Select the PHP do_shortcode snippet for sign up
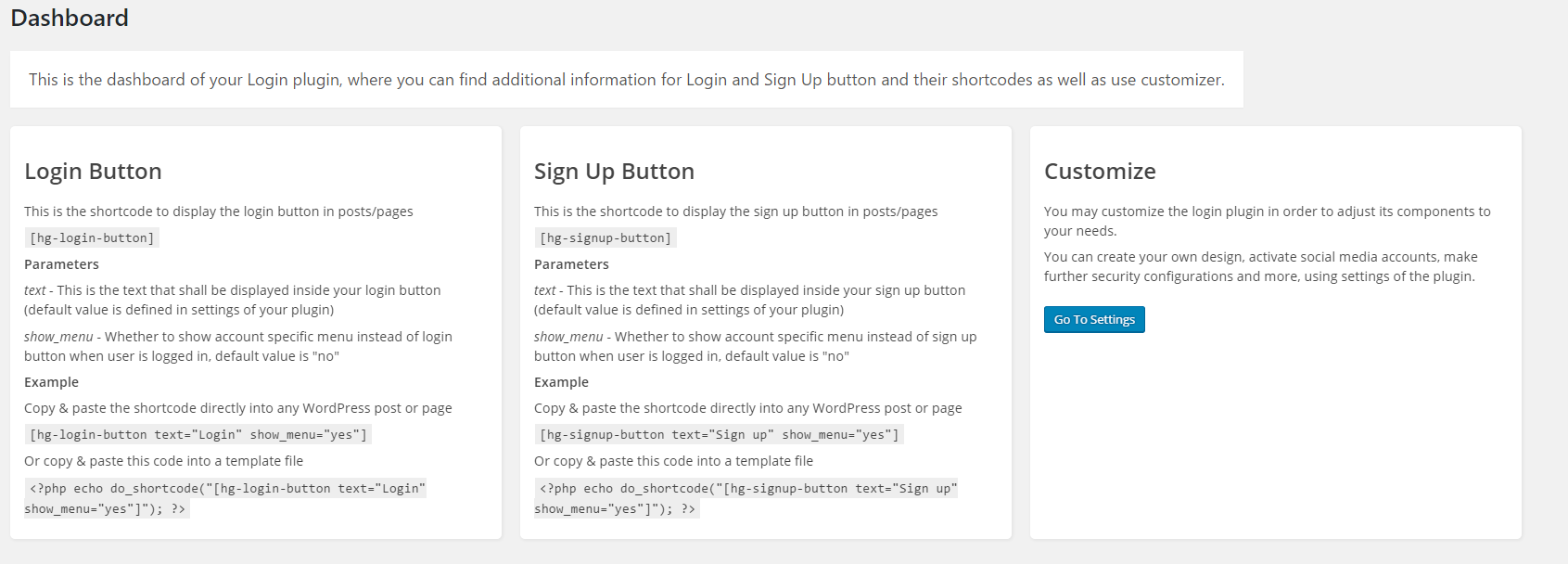 tap(746, 497)
